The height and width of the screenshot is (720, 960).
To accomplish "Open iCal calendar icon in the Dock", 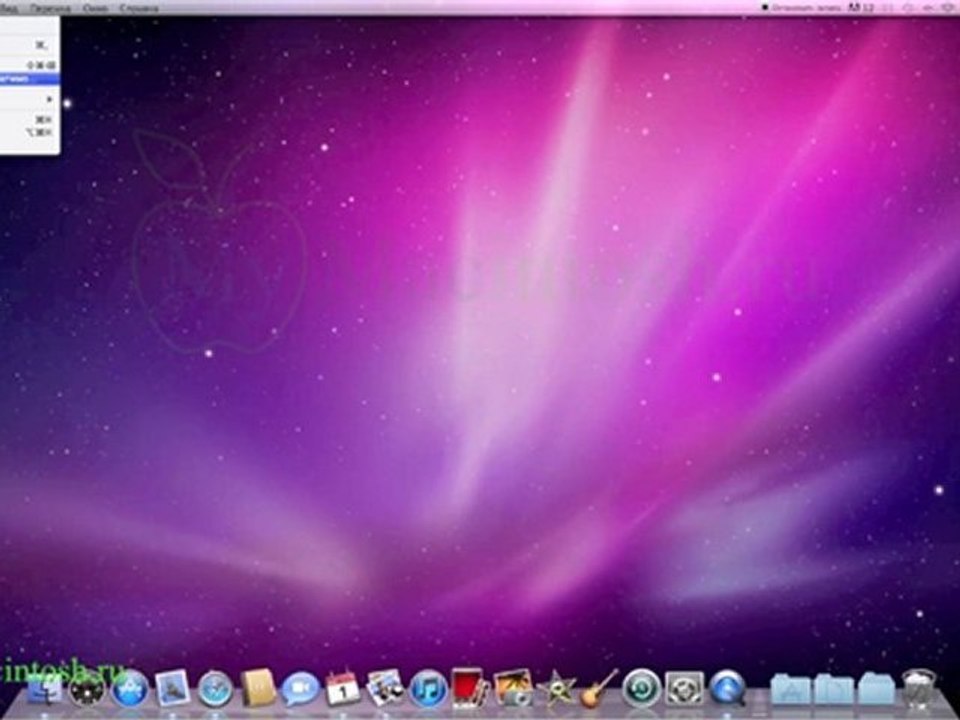I will 342,688.
